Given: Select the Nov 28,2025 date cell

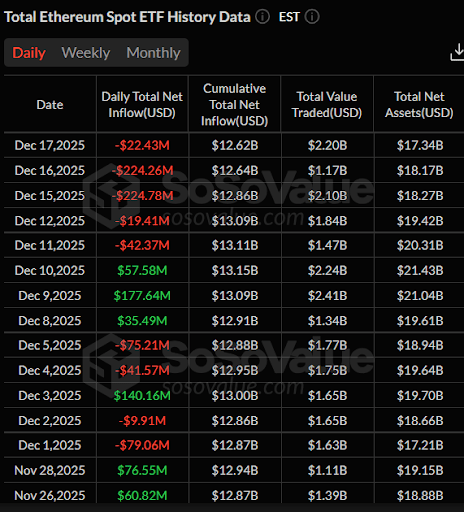Looking at the screenshot, I should click(50, 470).
